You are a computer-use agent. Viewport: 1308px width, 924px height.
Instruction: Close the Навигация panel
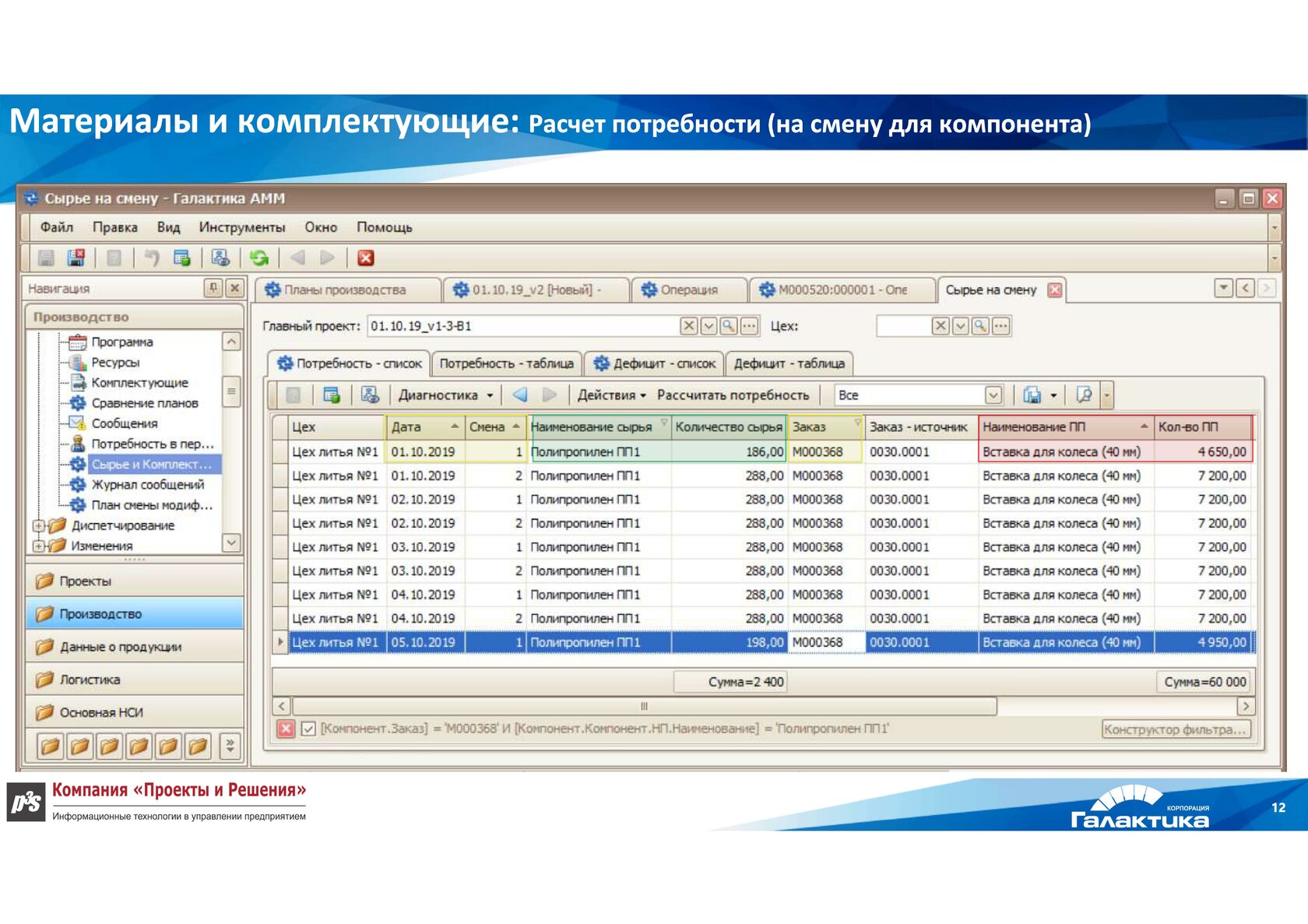pos(234,288)
